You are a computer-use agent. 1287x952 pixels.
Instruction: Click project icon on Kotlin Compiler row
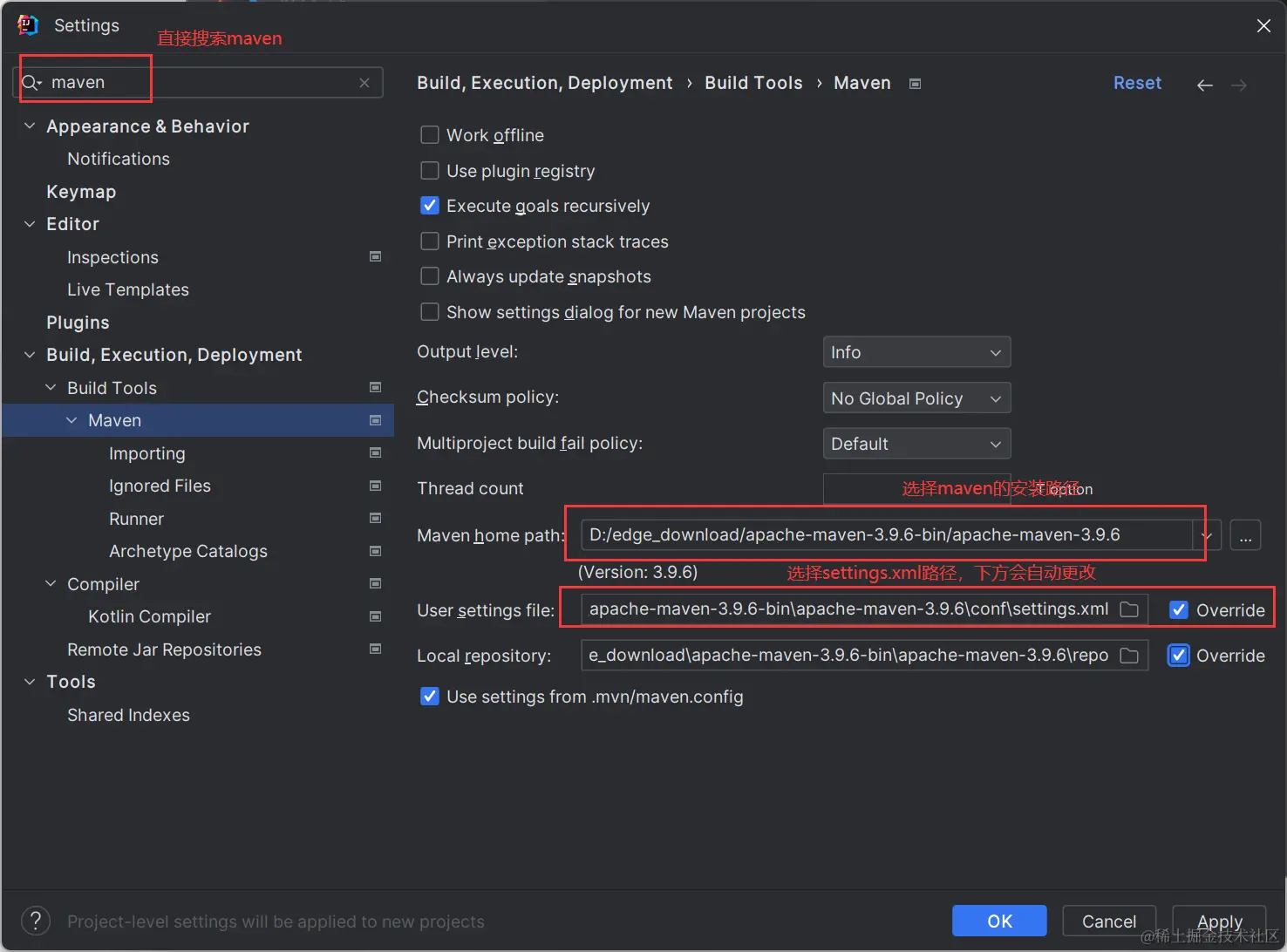point(376,616)
